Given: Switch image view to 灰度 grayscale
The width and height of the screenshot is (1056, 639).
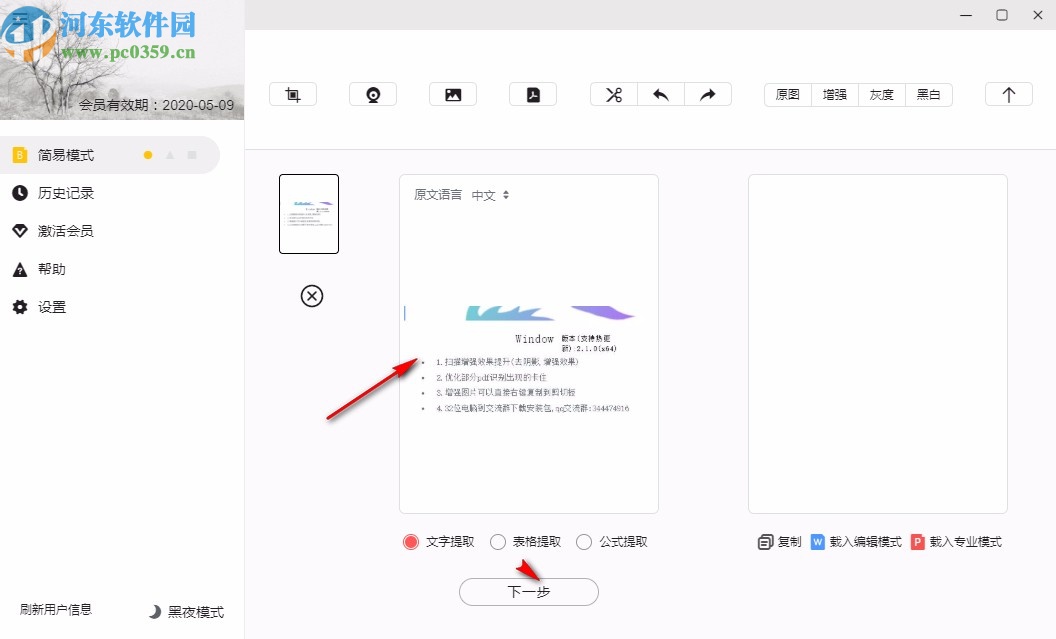Looking at the screenshot, I should (x=881, y=94).
